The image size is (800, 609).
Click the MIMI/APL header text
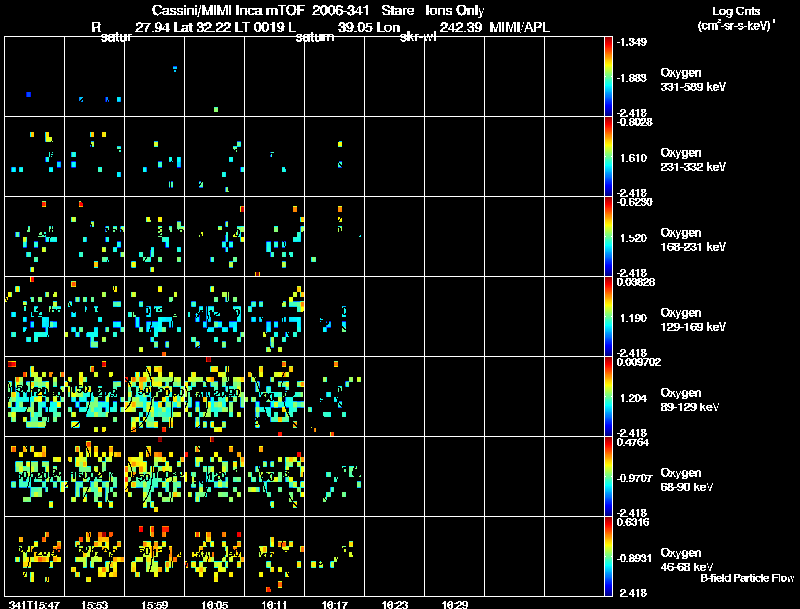[520, 27]
